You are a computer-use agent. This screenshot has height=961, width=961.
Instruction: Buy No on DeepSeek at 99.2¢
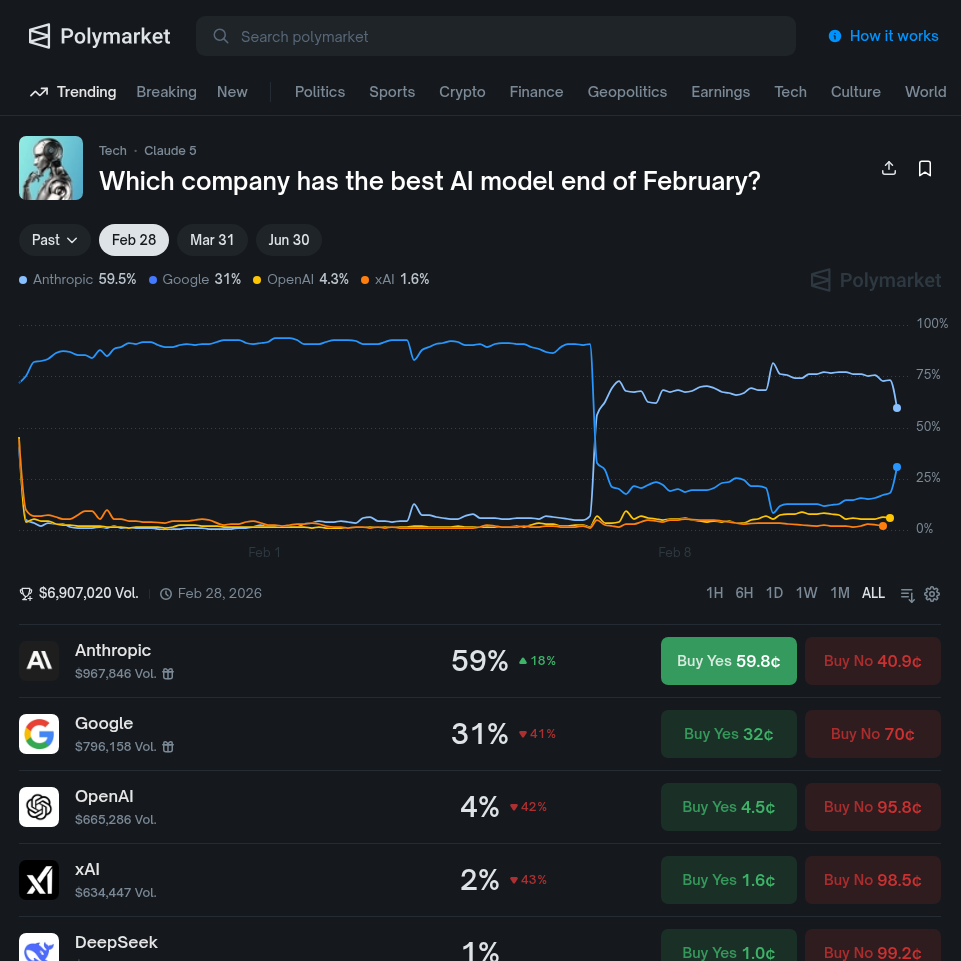[x=873, y=946]
